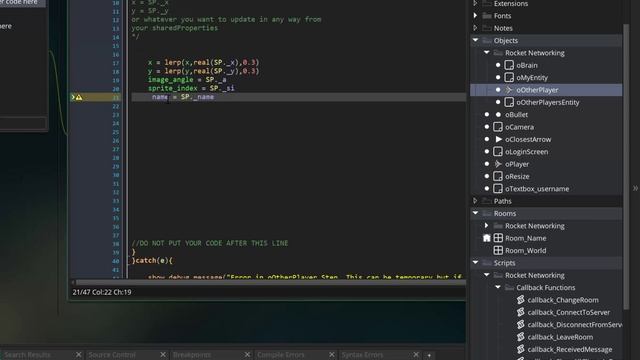
Task: Click the oTextbox_username object icon
Action: click(498, 189)
